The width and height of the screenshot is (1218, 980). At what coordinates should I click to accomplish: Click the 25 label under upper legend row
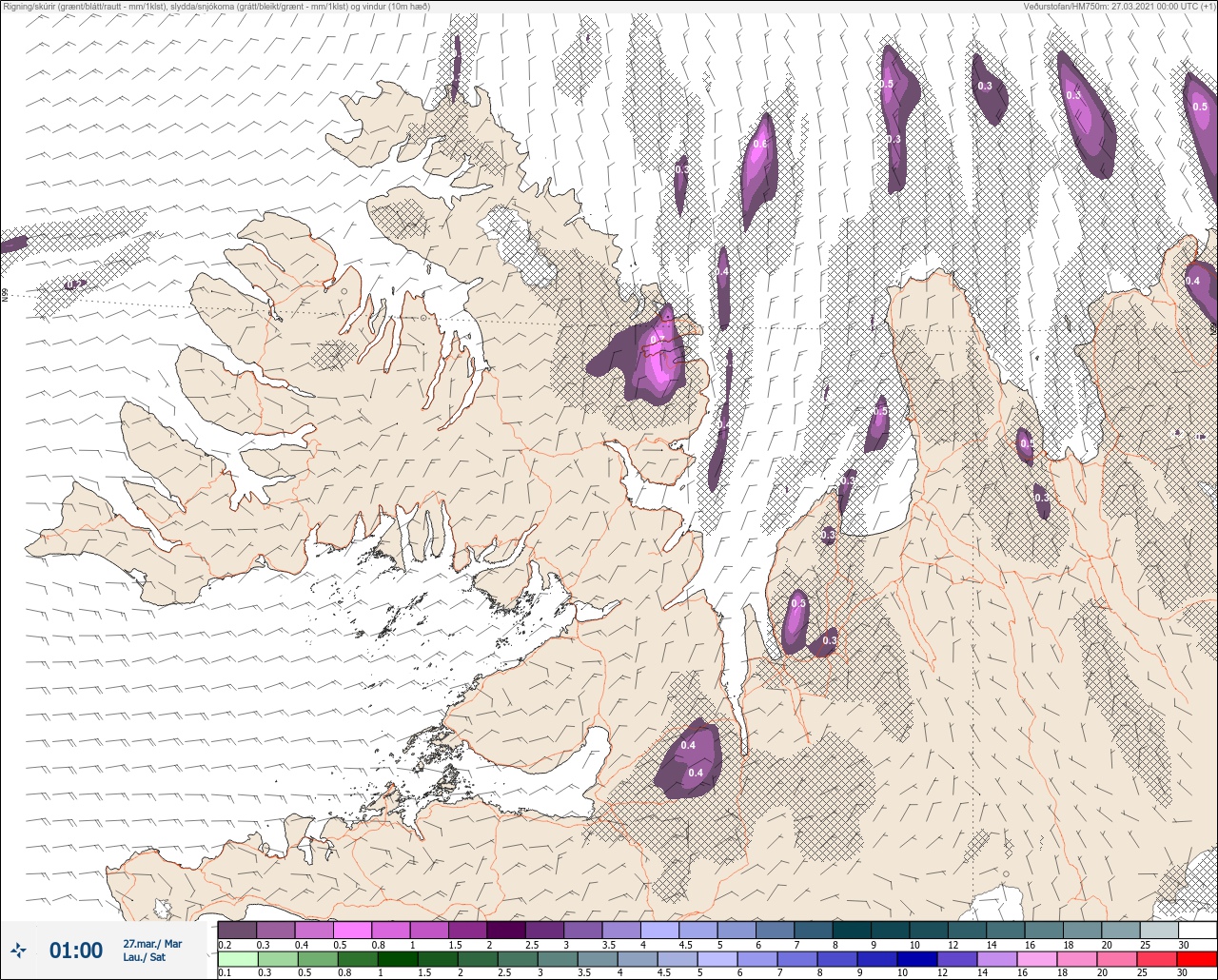[1146, 945]
